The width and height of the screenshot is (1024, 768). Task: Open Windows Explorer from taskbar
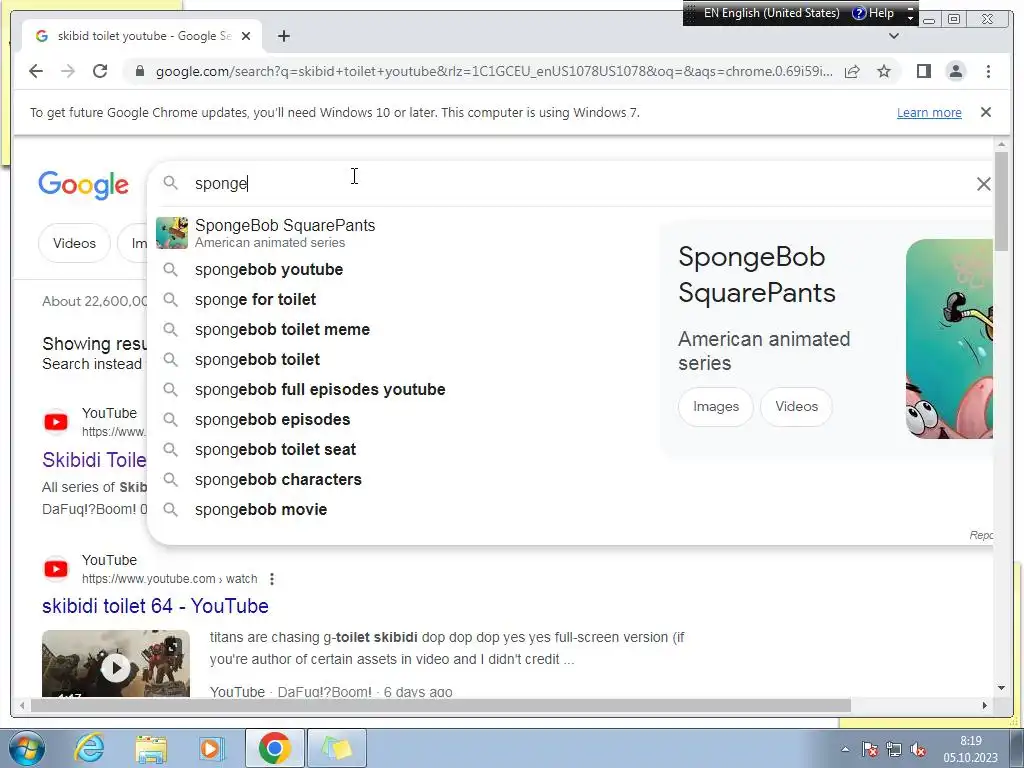[151, 748]
